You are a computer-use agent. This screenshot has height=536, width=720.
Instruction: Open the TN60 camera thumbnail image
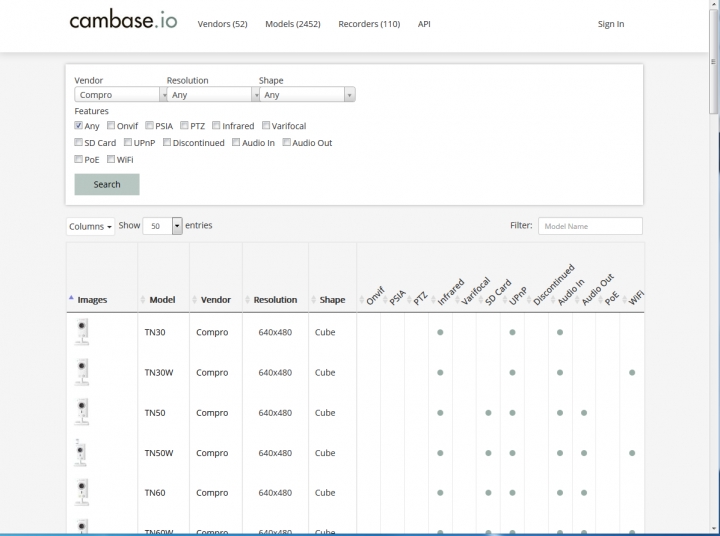82,492
